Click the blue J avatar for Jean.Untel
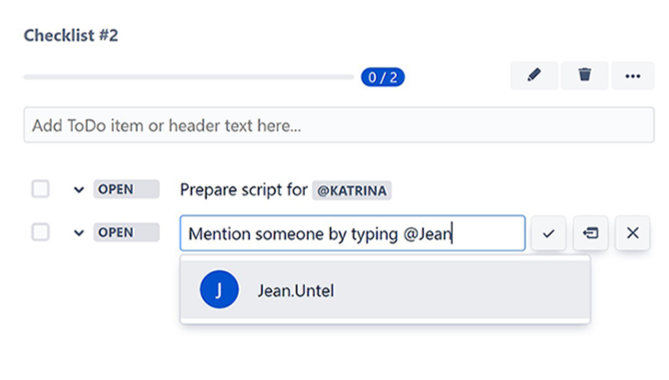The height and width of the screenshot is (380, 669). pos(219,290)
